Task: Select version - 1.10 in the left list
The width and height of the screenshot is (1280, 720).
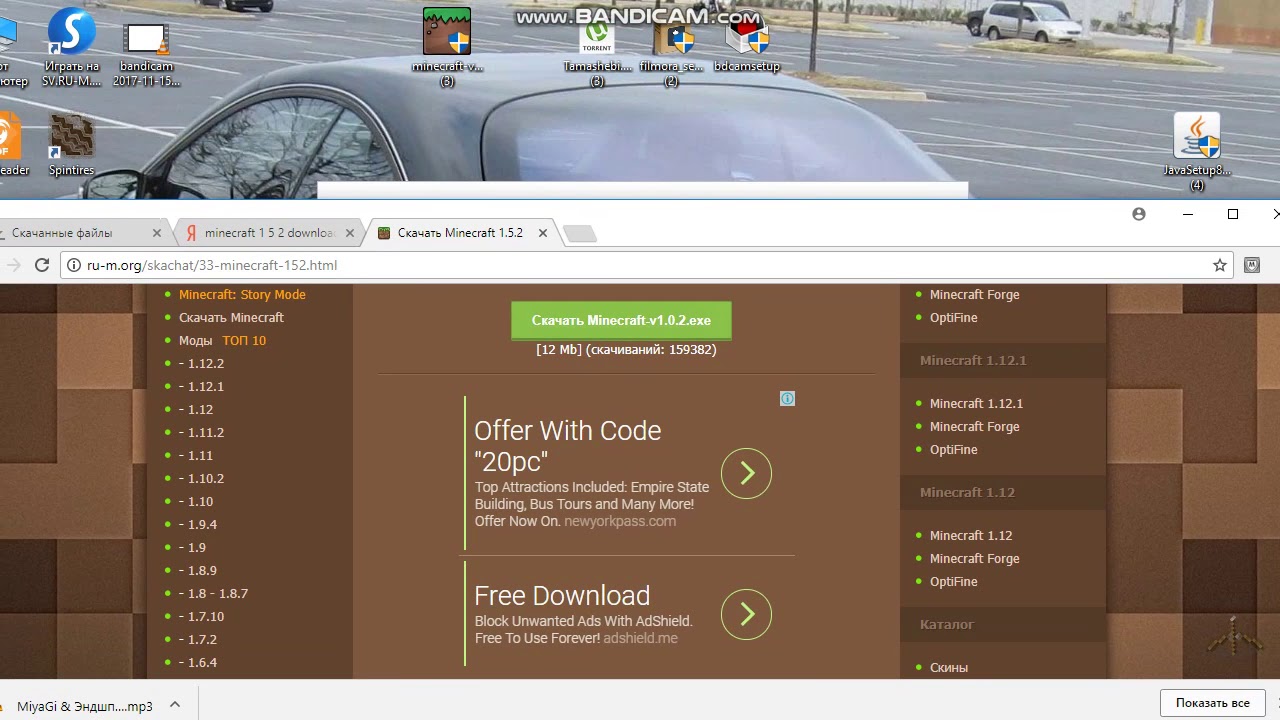Action: [x=196, y=501]
